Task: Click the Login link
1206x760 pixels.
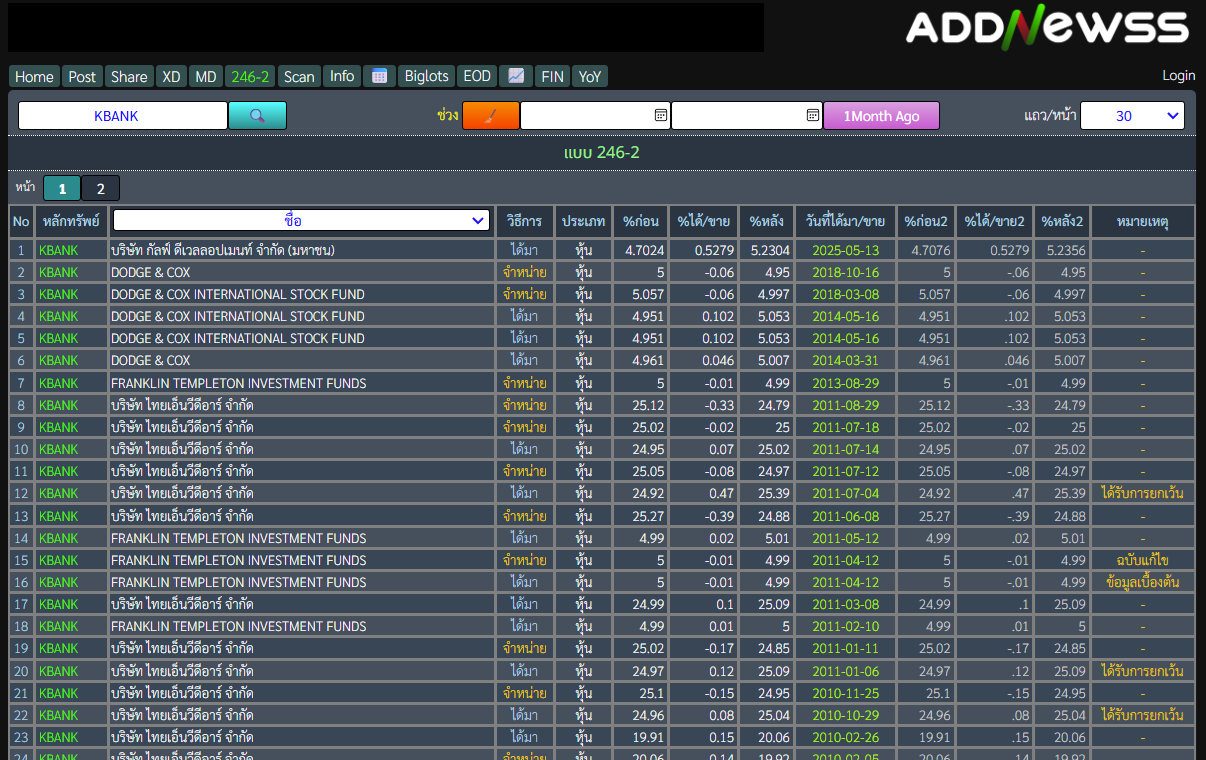Action: coord(1179,76)
